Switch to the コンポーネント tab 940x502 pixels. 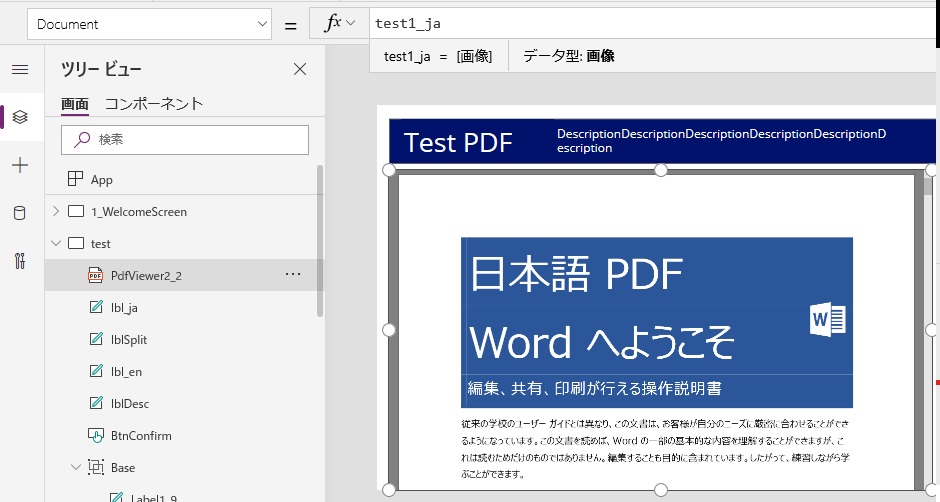coord(154,104)
